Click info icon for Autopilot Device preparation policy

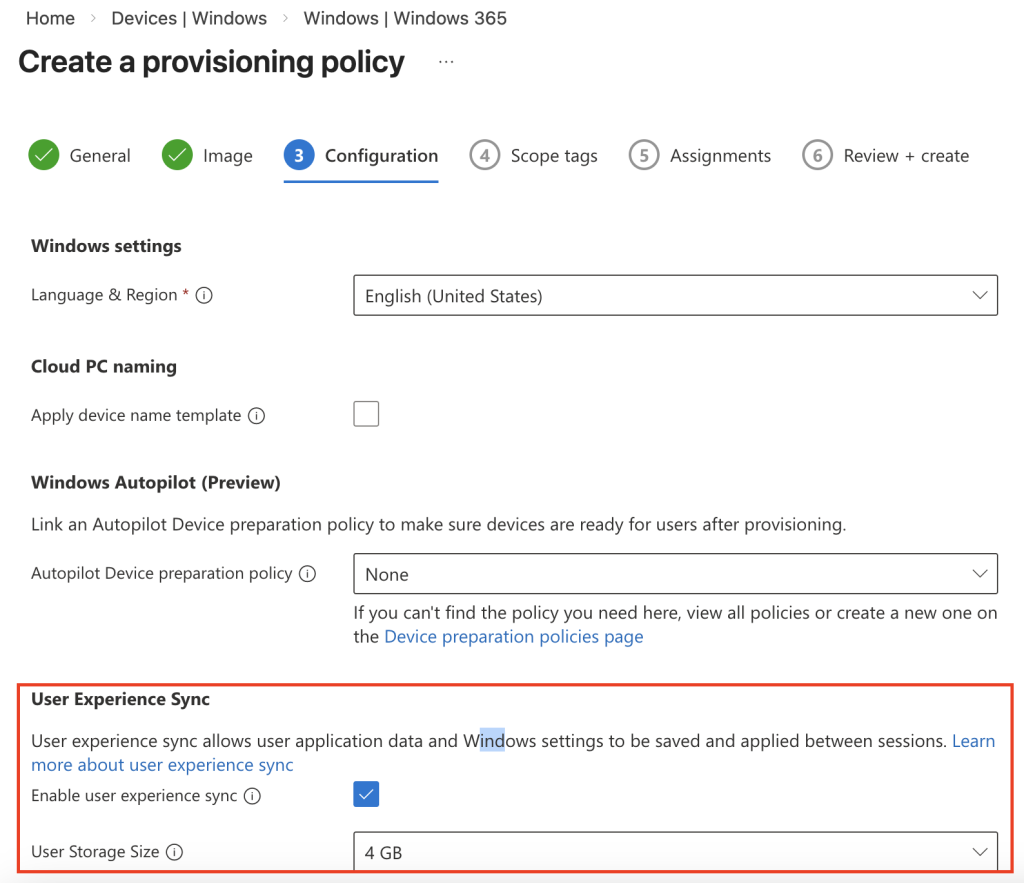coord(308,574)
